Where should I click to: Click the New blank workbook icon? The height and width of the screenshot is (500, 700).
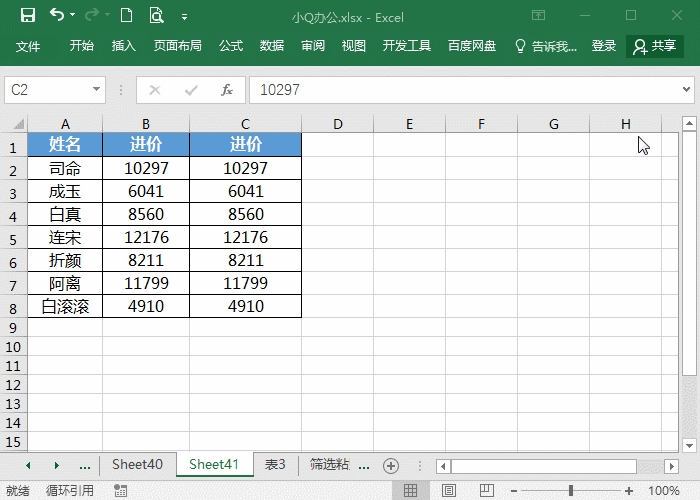point(126,16)
